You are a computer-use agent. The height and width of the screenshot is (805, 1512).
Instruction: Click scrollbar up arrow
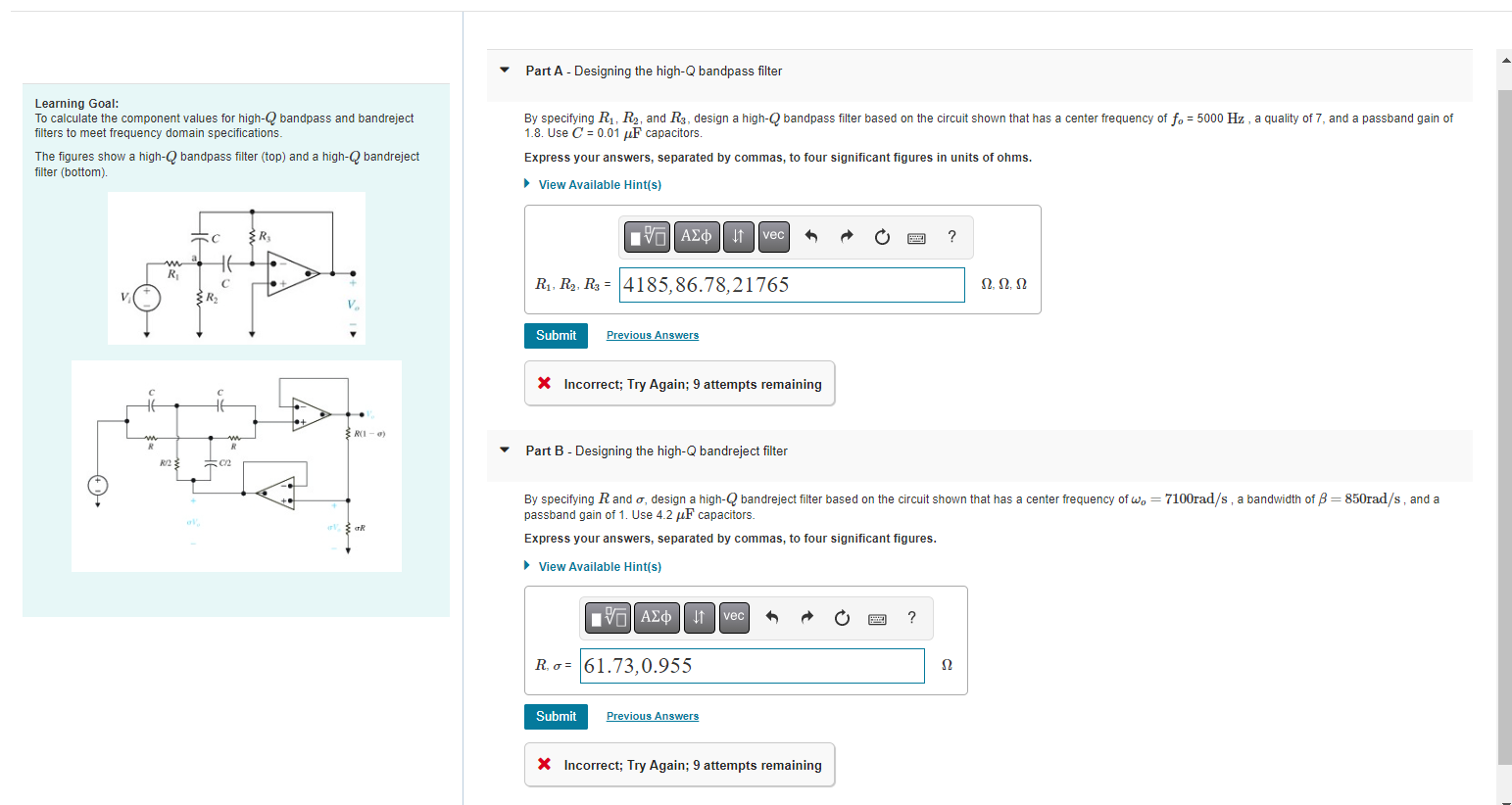pos(1504,60)
